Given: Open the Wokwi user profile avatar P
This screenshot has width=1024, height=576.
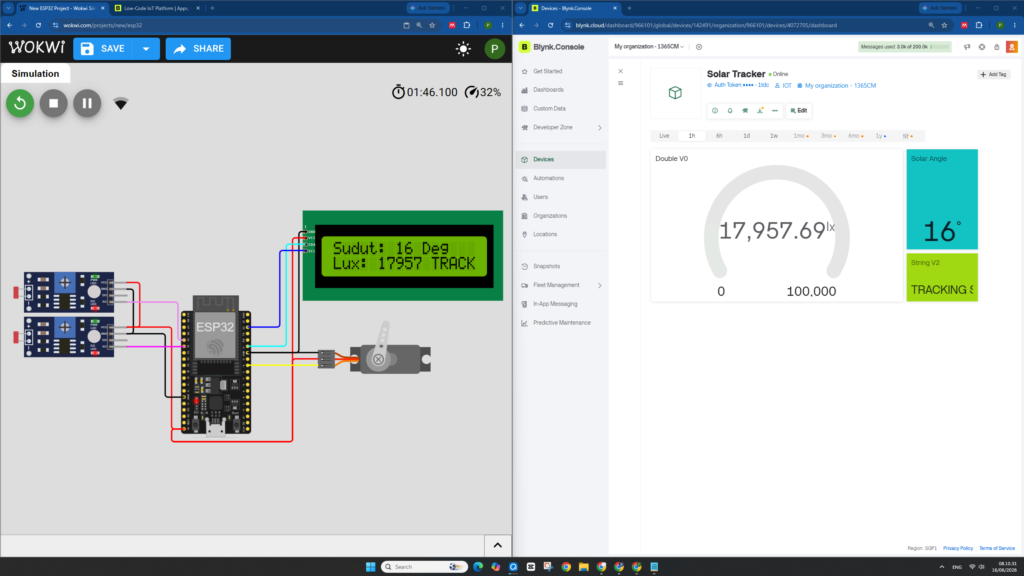Looking at the screenshot, I should tap(494, 49).
